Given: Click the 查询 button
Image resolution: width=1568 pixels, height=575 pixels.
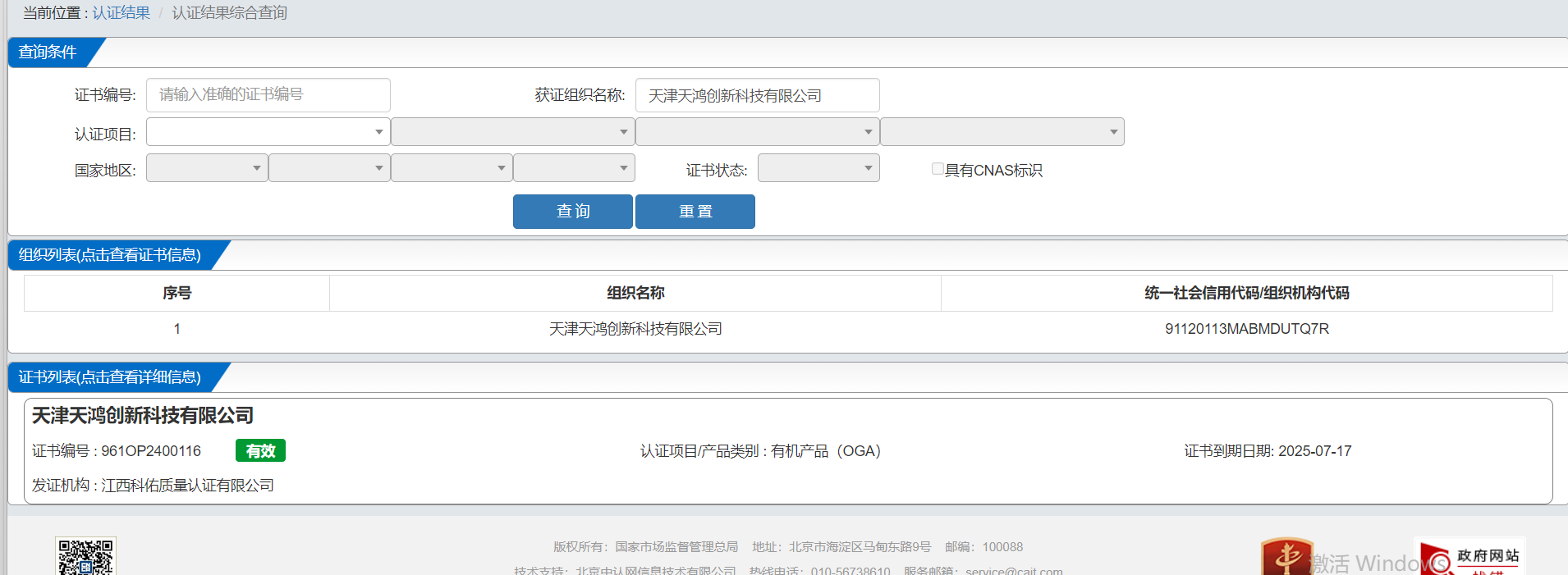Looking at the screenshot, I should click(573, 212).
